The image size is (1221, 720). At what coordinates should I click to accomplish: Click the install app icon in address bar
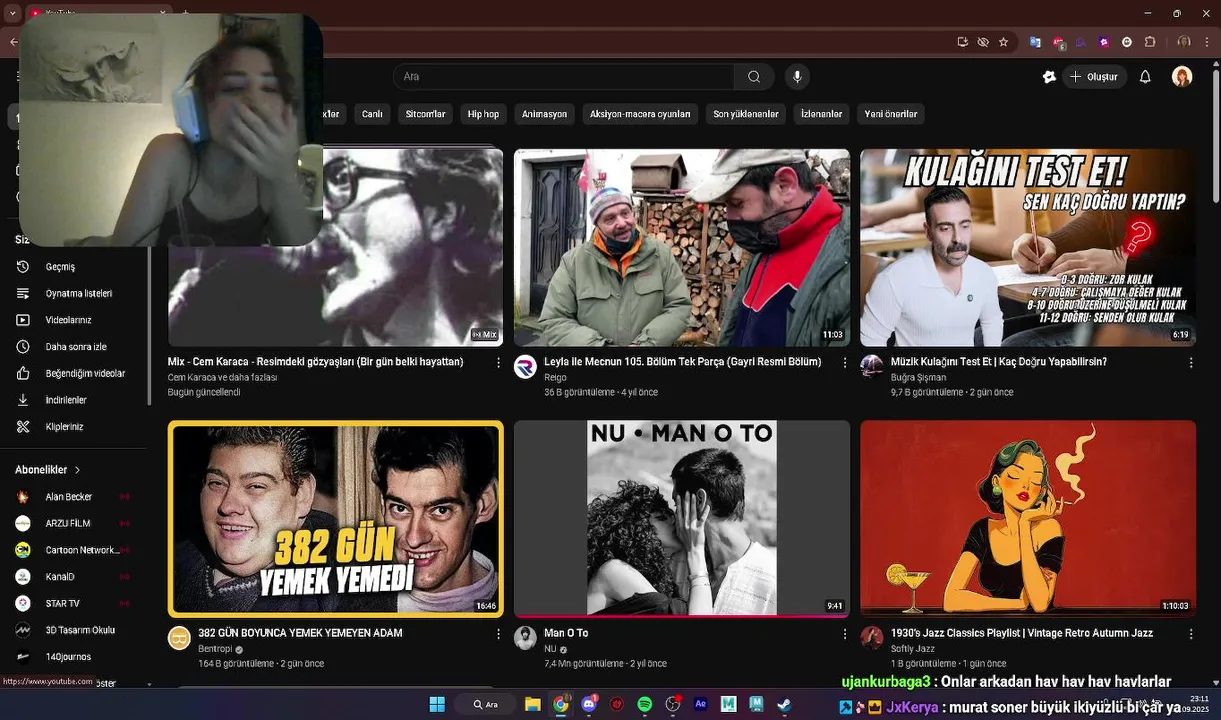[963, 42]
